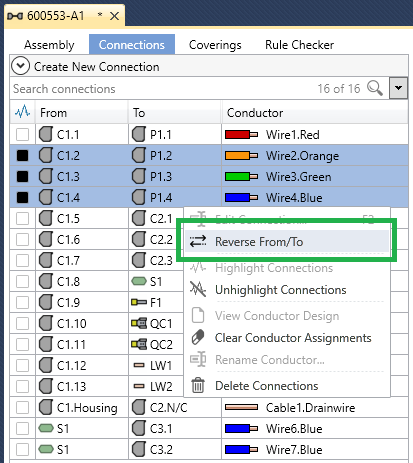The width and height of the screenshot is (413, 463).
Task: Sort by the Conductor column header
Action: 315,112
